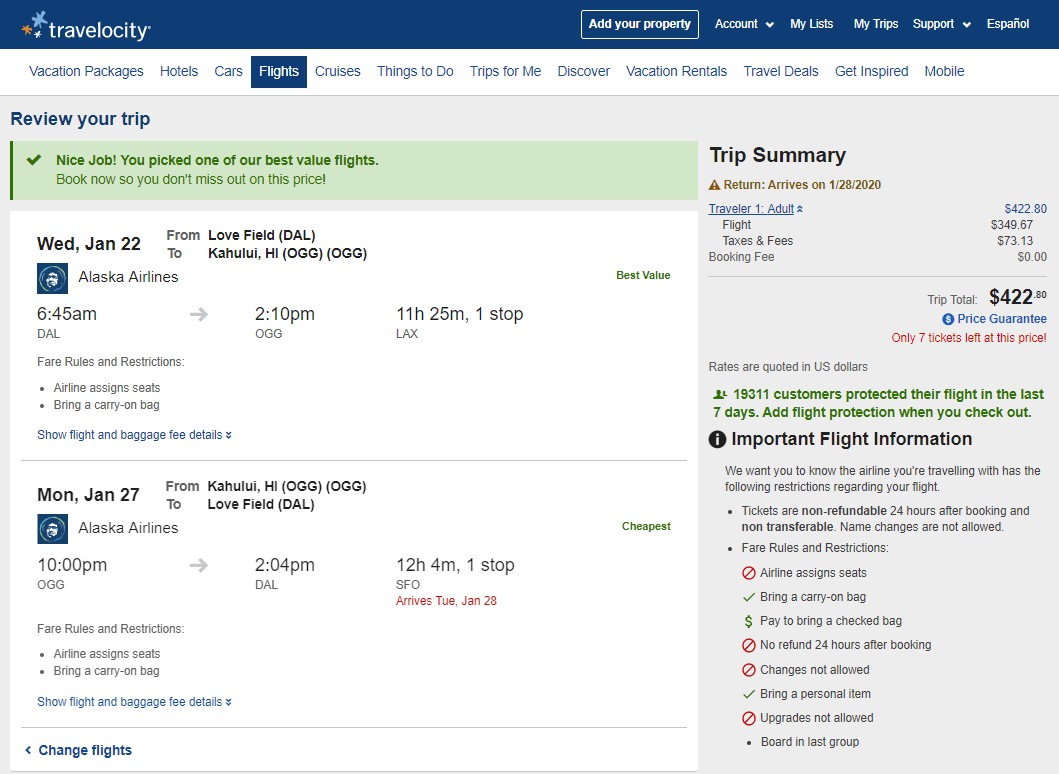
Task: Click the Flight $349.67 amount
Action: (x=1012, y=225)
